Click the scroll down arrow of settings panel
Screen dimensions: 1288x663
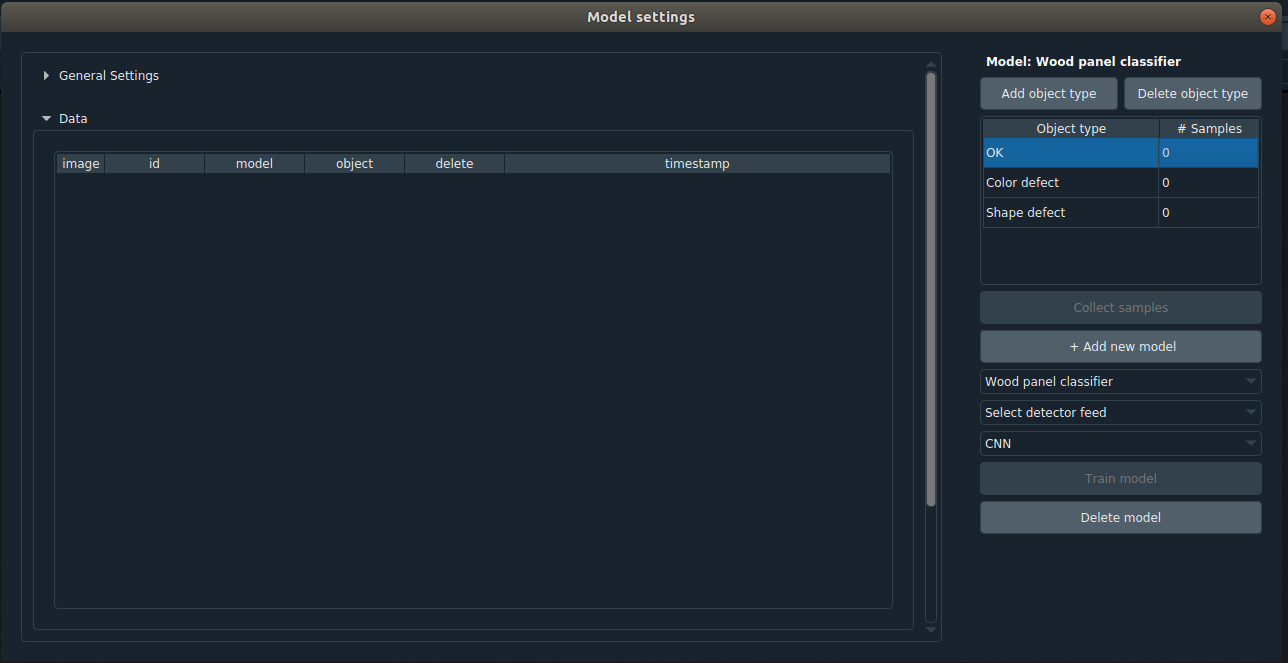point(931,630)
